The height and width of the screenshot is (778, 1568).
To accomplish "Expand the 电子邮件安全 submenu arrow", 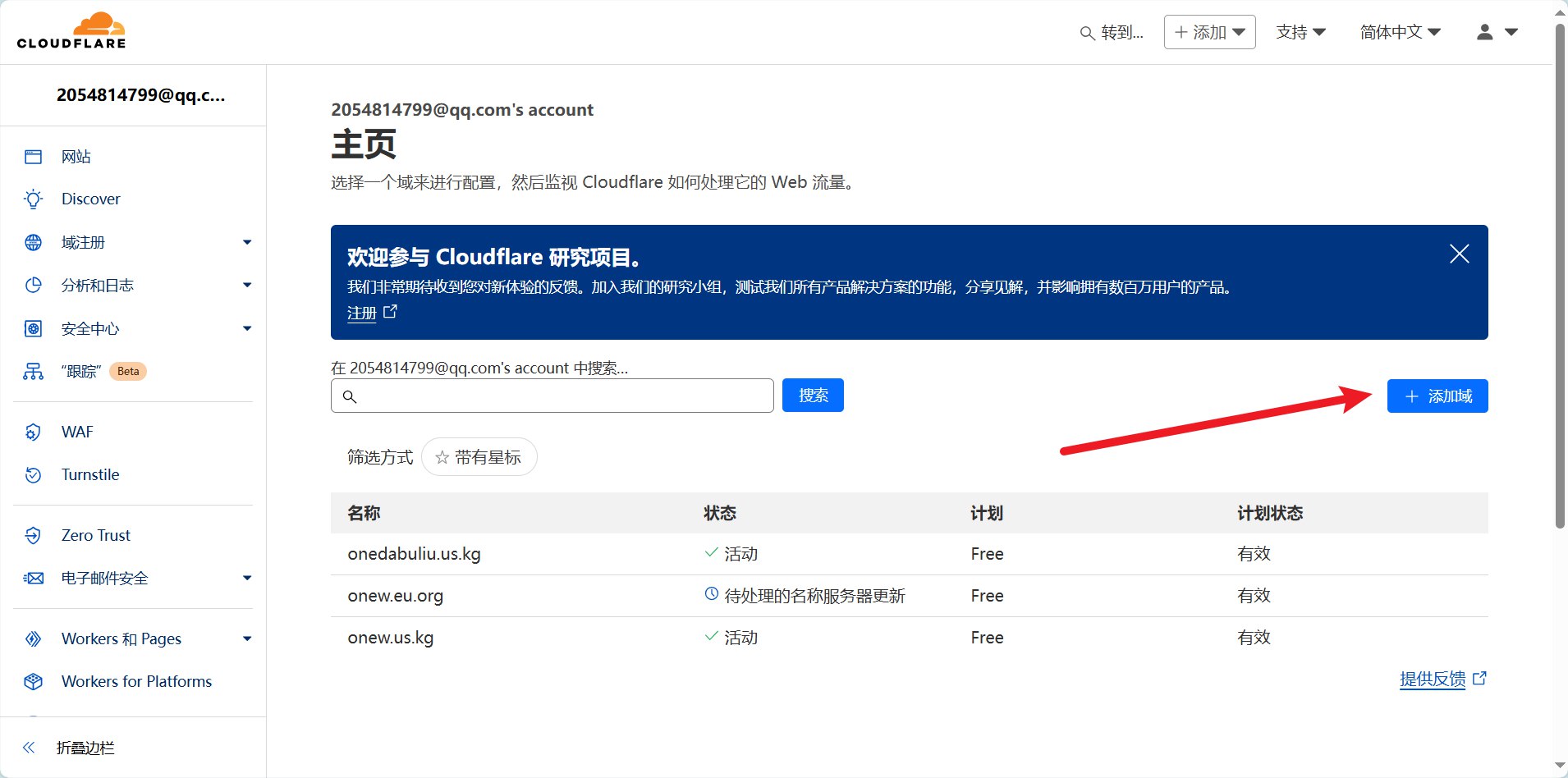I will [247, 578].
